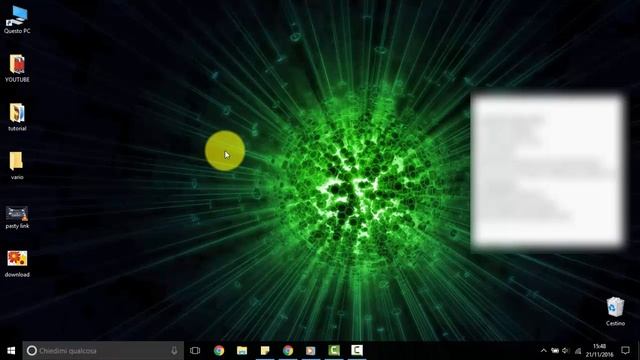Open network status tray icon
This screenshot has height=360, width=640.
tap(578, 351)
